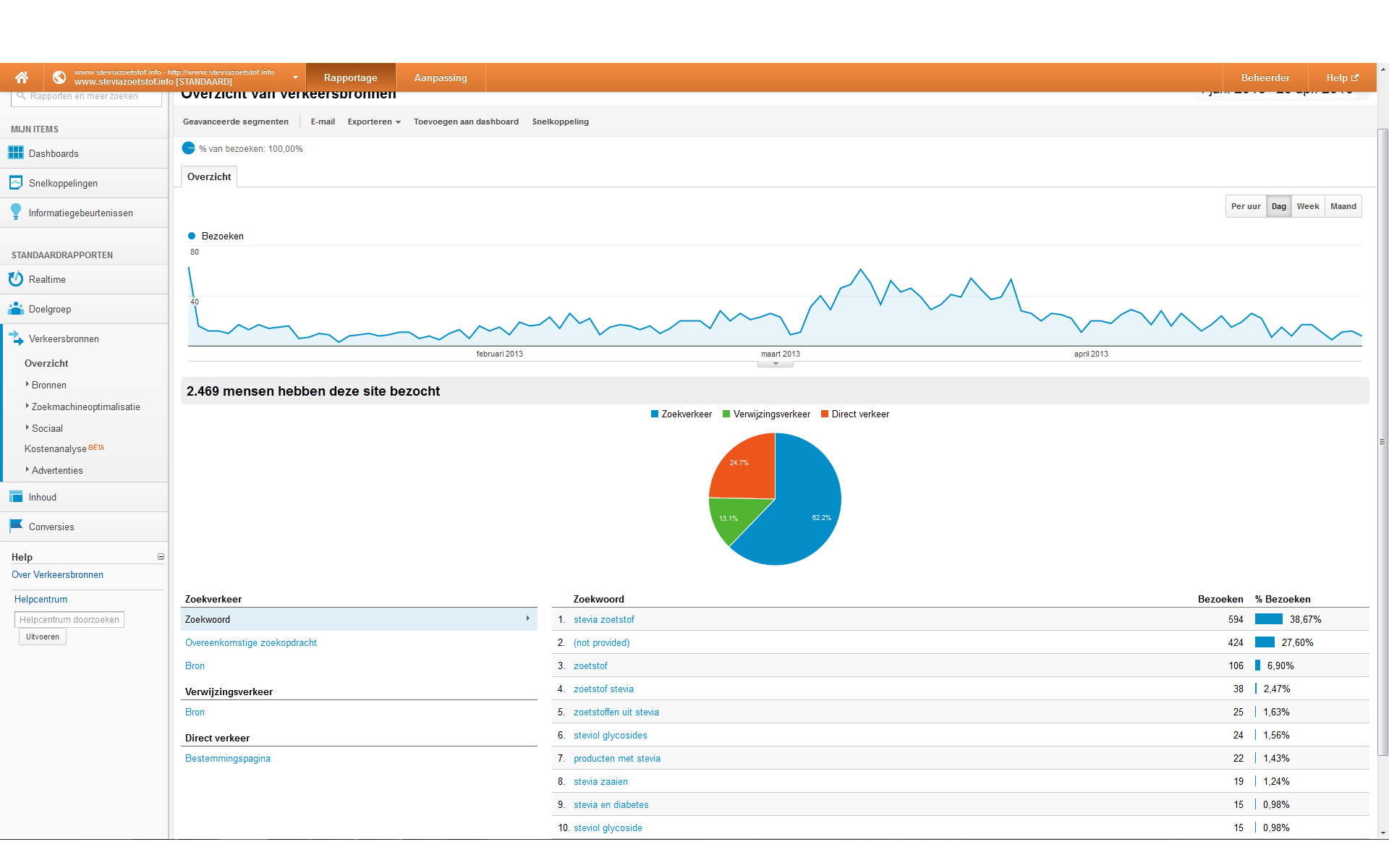Click the Rapporten en meer zoeken field
Screen dimensions: 1389x868
[x=87, y=96]
